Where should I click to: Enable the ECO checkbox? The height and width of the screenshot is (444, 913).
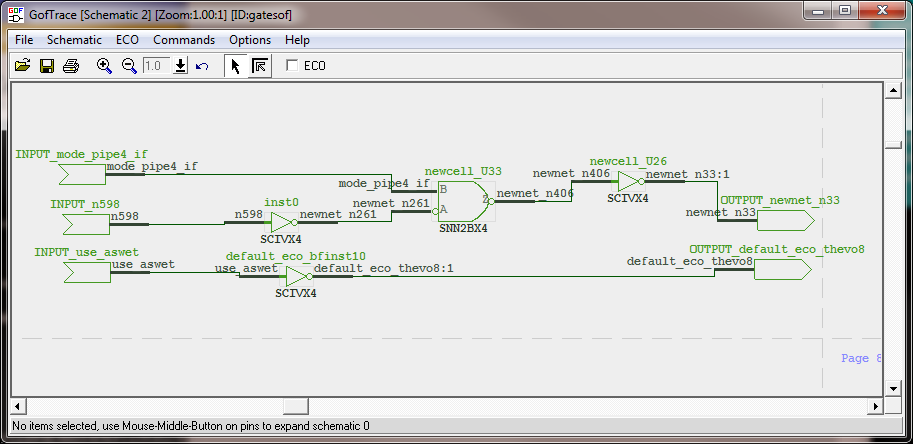[292, 66]
